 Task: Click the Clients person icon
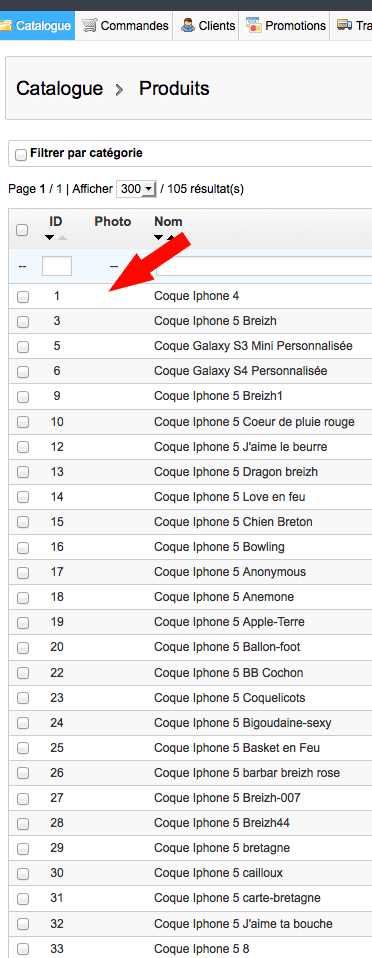coord(188,26)
